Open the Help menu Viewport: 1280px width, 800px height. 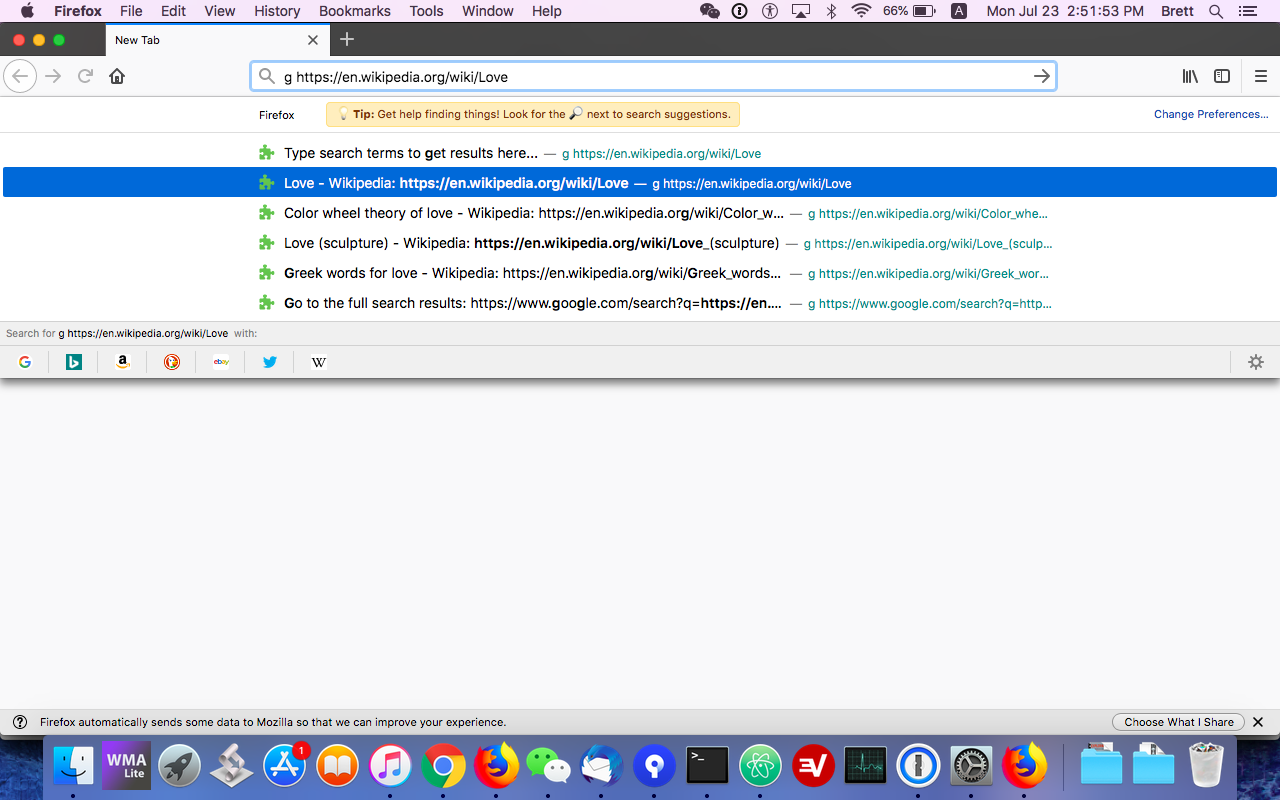coord(547,11)
